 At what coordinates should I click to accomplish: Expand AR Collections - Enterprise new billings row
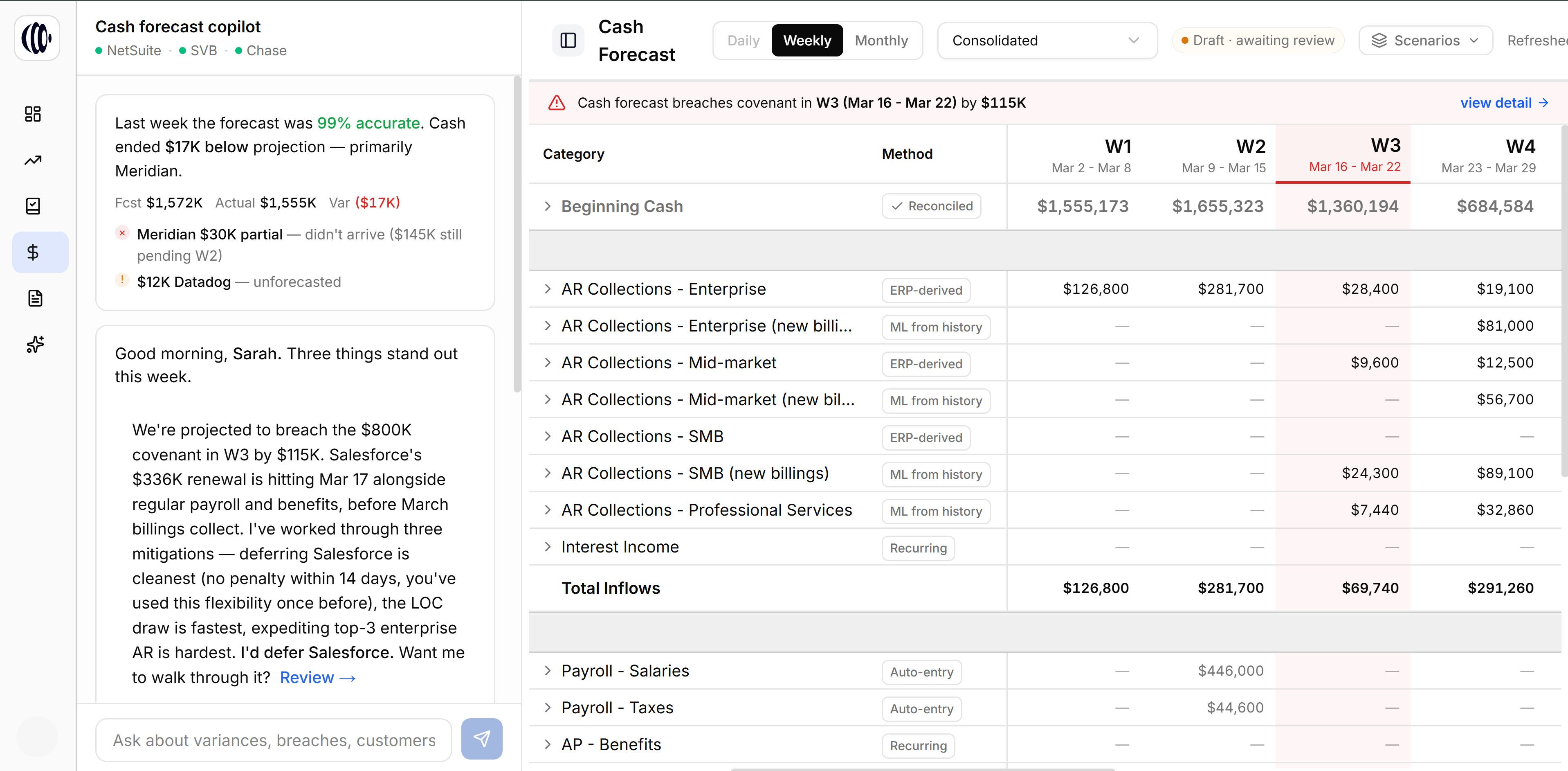pos(547,326)
